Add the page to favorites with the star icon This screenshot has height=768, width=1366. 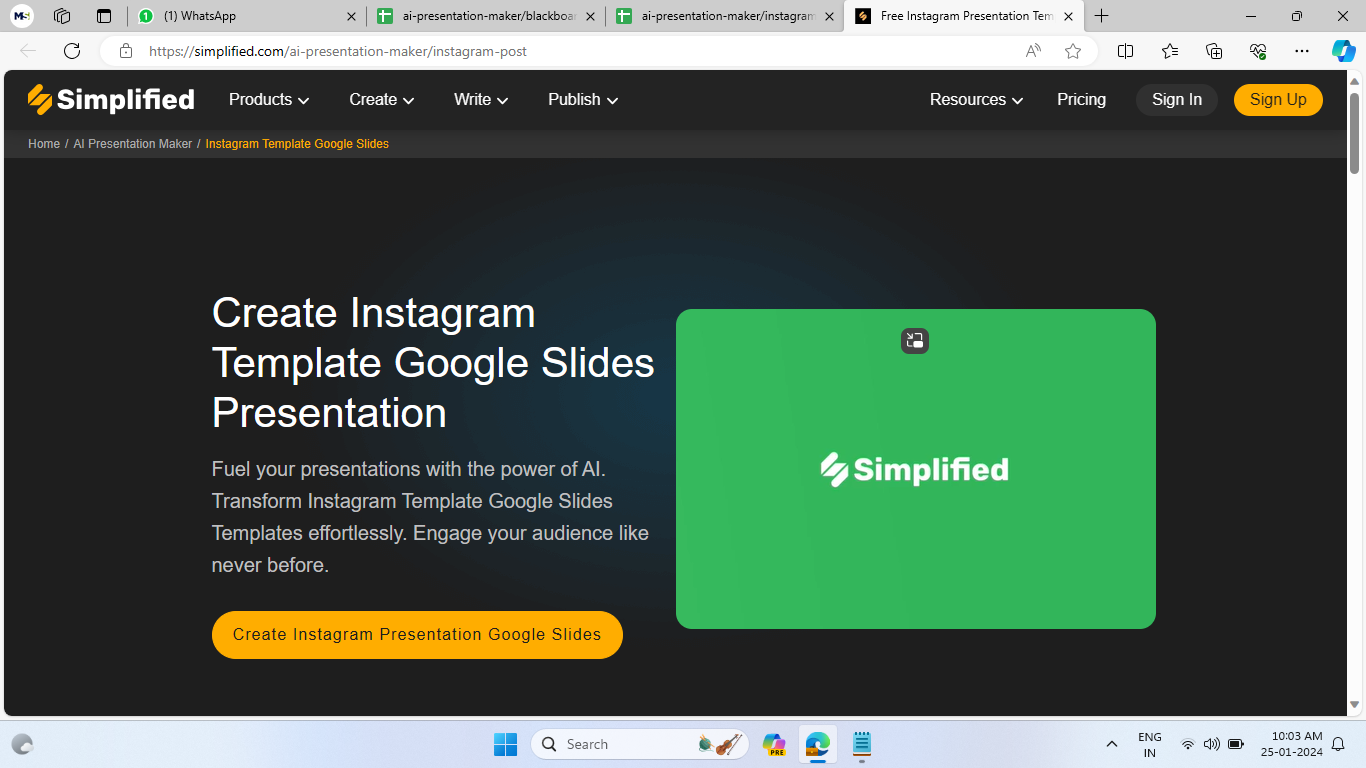pos(1073,51)
